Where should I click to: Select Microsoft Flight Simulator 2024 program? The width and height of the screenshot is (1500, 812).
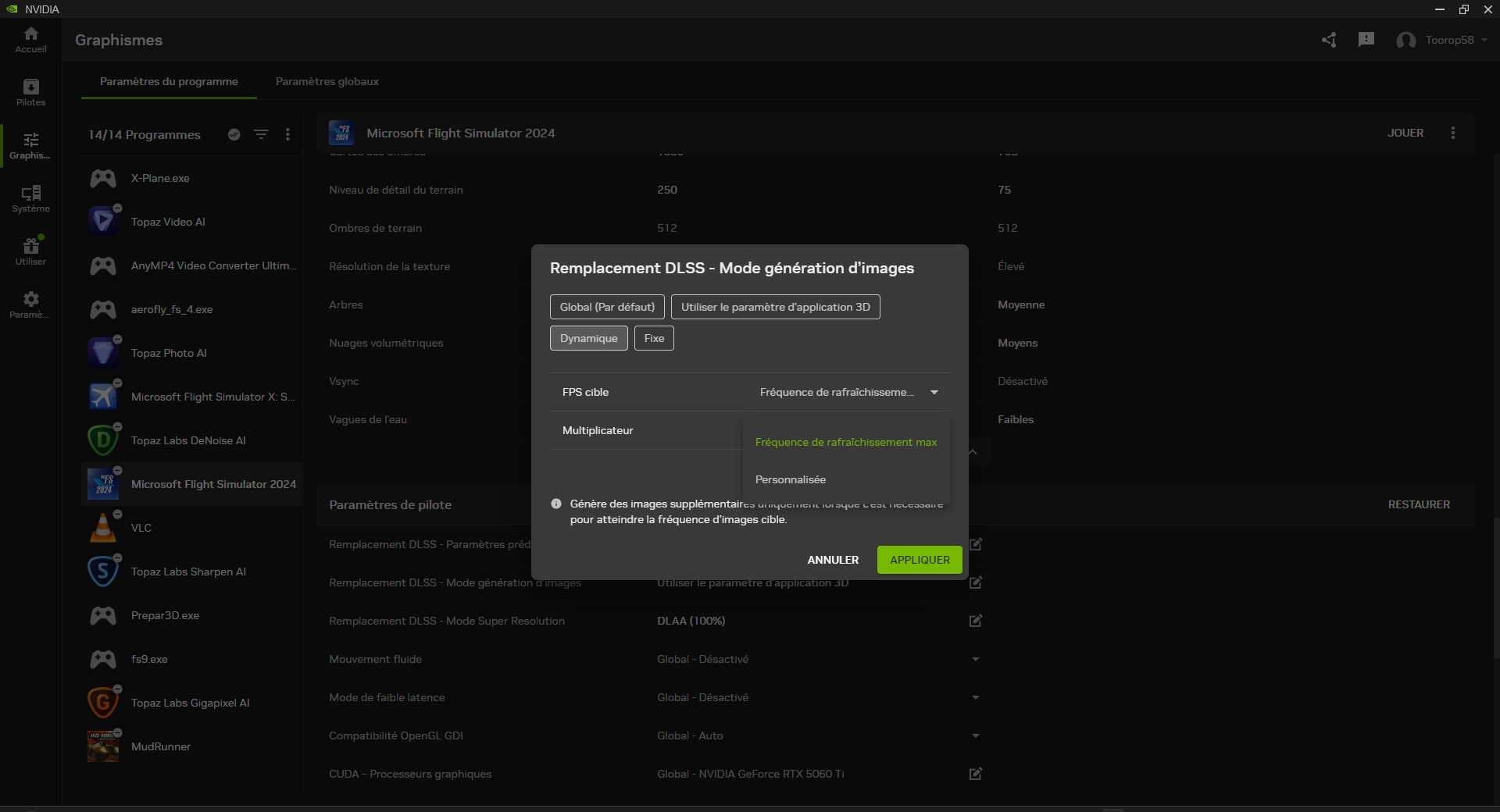pos(192,484)
